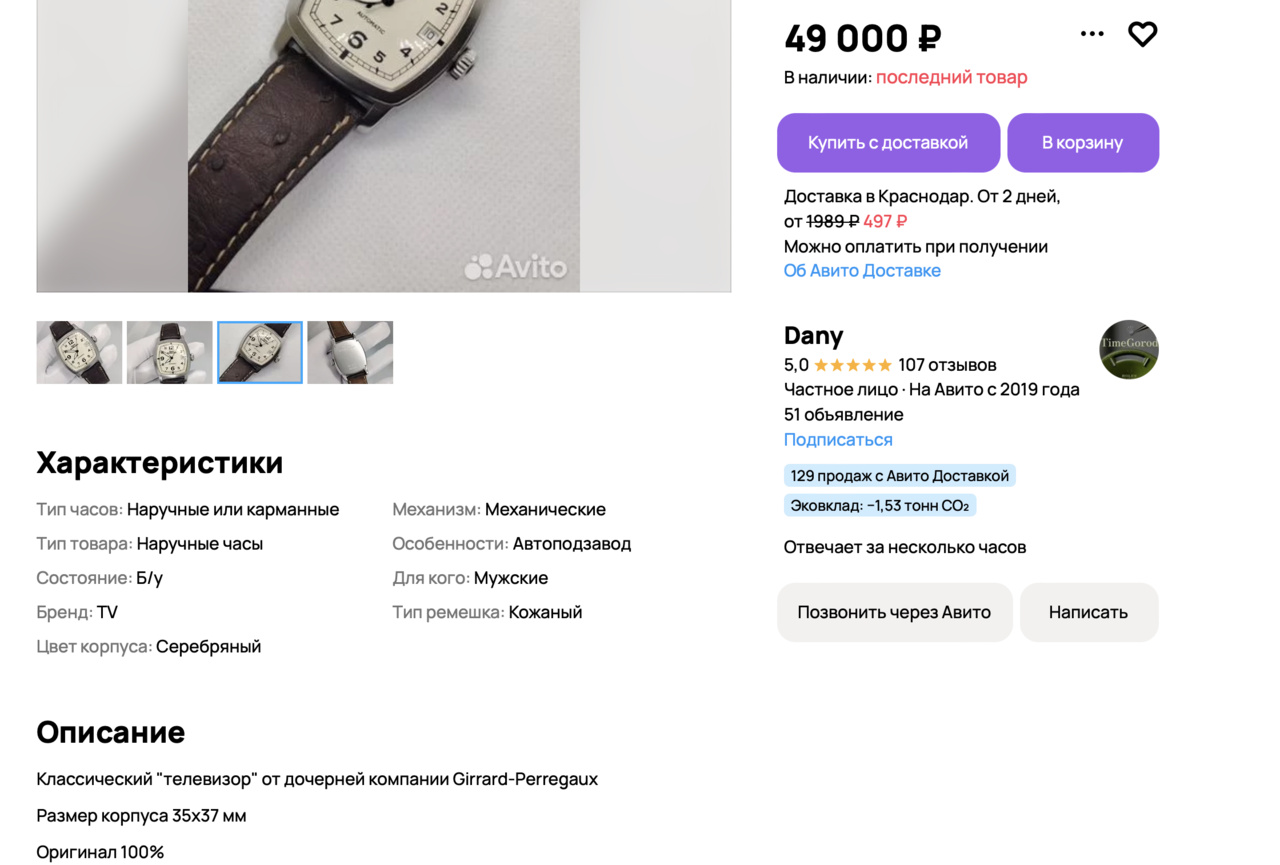Screen dimensions: 1280x865
Task: Select the first watch photo thumbnail
Action: pyautogui.click(x=79, y=352)
